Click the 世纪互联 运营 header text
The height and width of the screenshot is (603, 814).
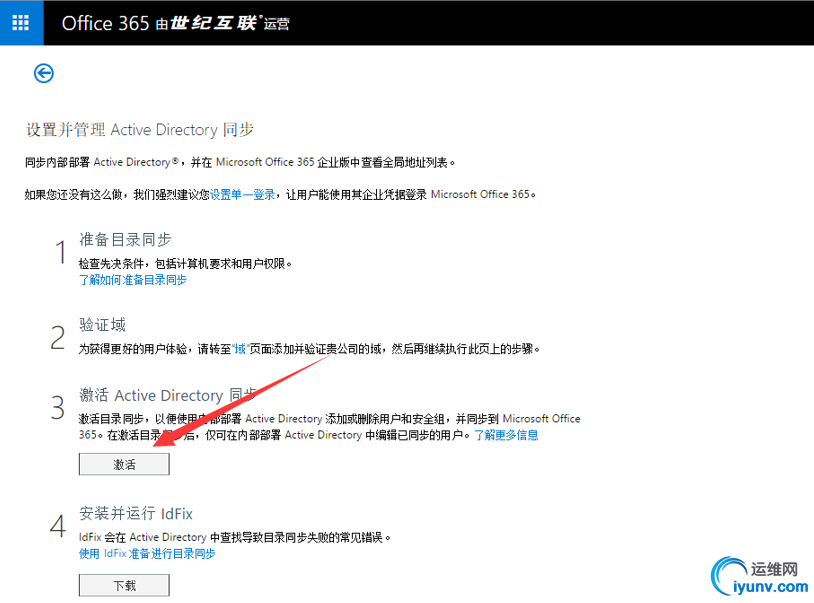click(223, 23)
